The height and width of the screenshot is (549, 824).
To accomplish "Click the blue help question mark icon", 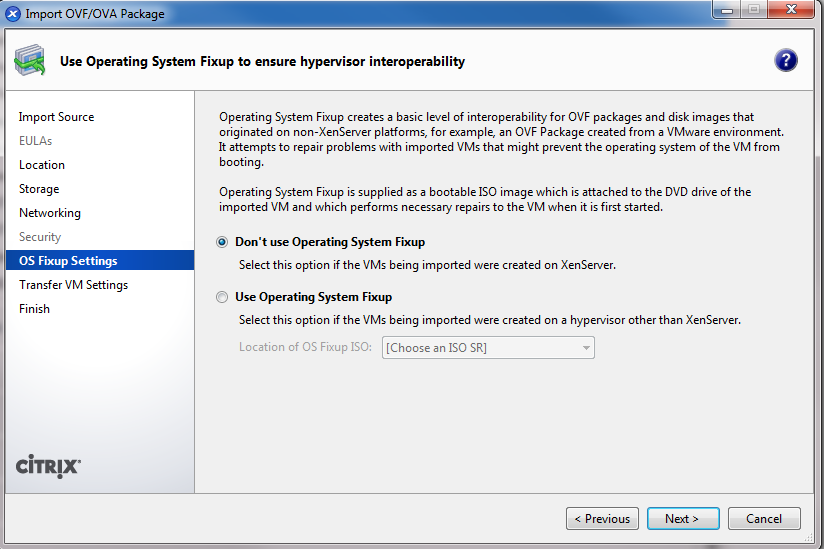I will coord(785,60).
